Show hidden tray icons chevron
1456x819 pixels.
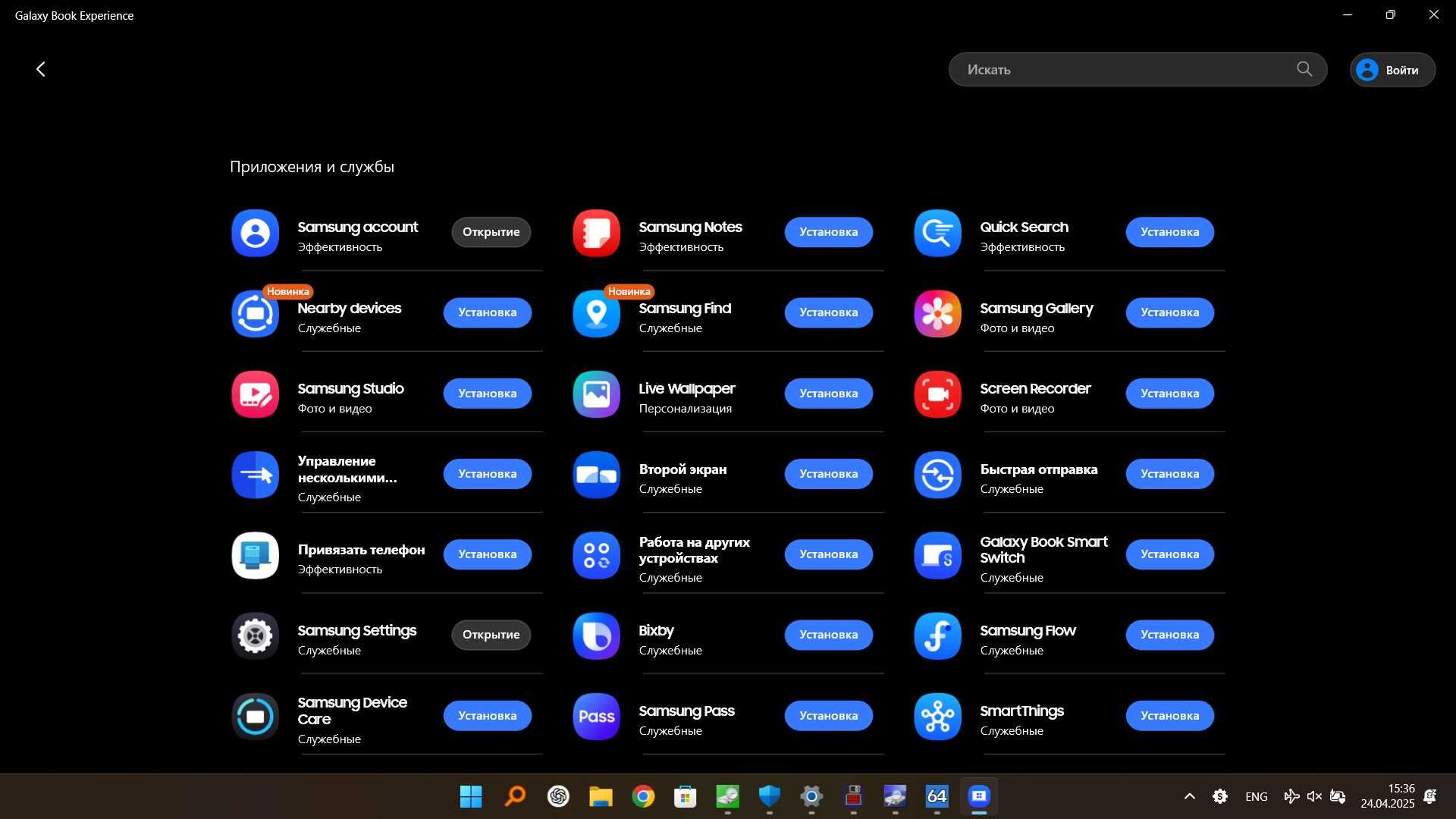[1190, 796]
